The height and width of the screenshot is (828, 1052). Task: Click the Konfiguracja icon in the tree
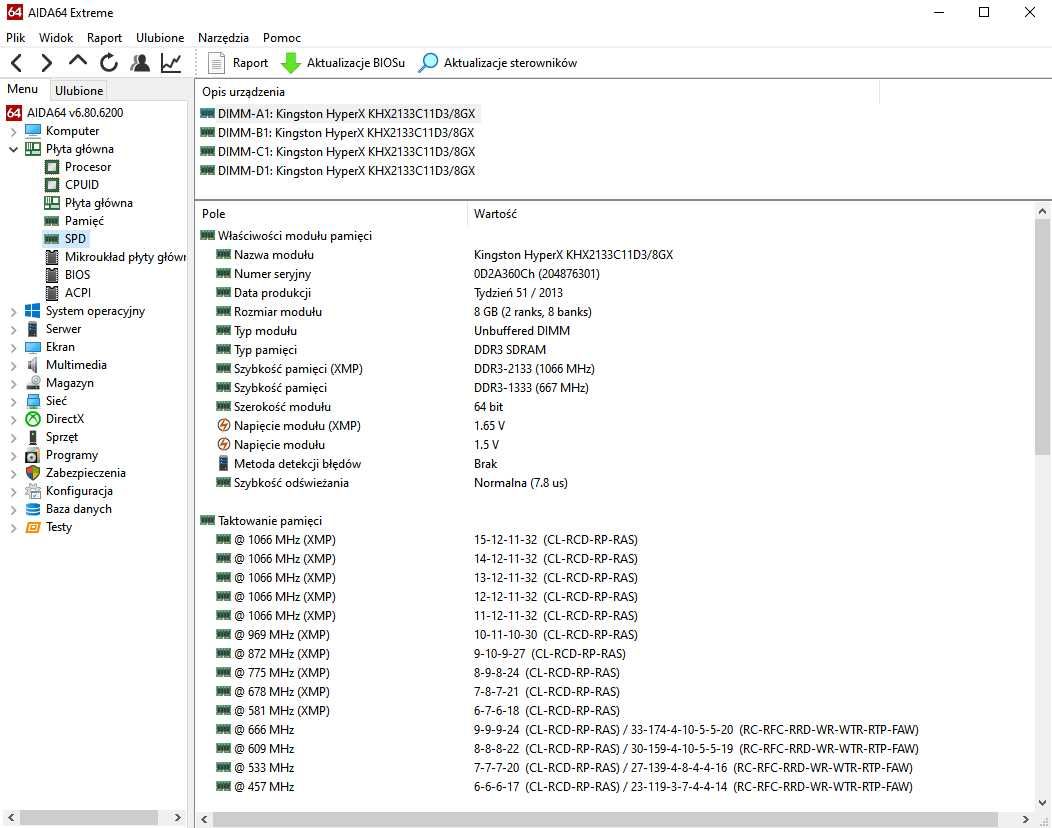point(33,491)
